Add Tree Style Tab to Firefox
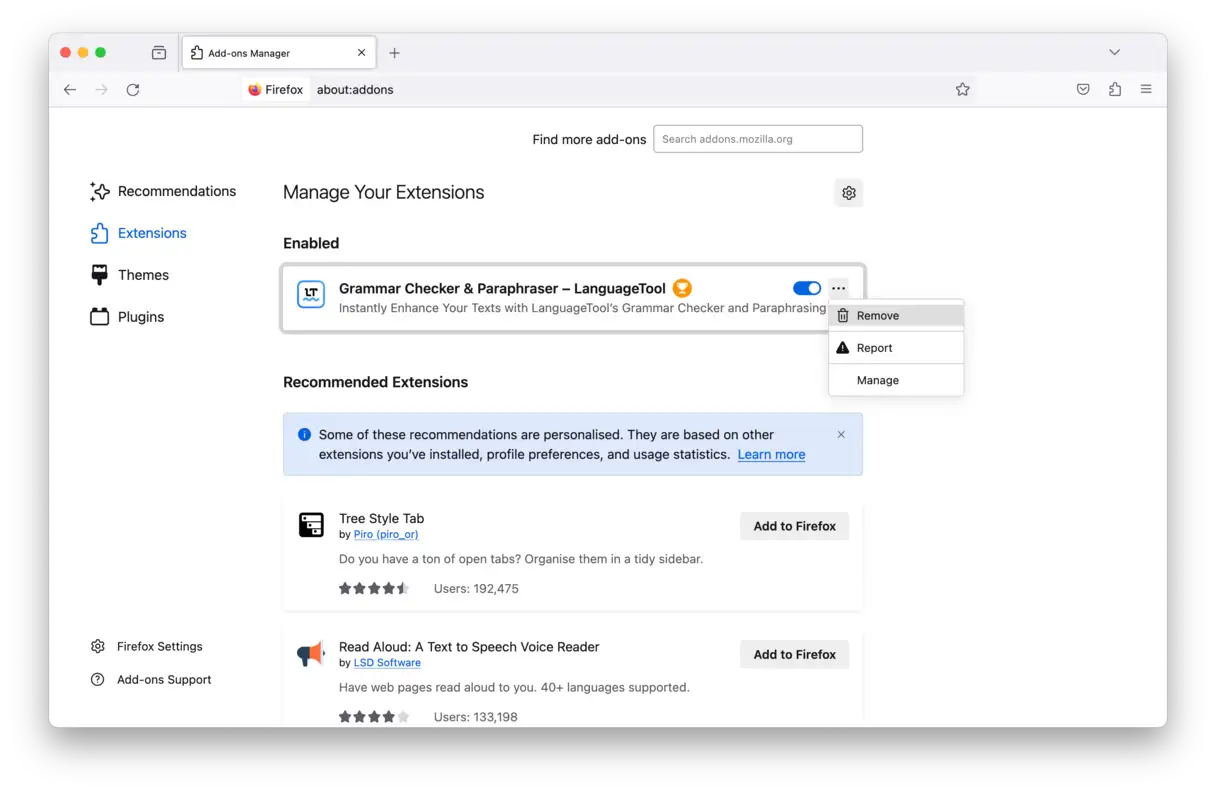 click(794, 526)
